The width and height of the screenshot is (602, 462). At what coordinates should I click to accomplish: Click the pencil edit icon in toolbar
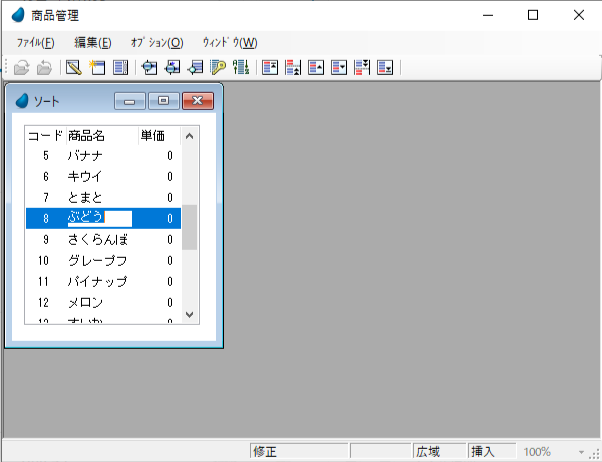click(x=73, y=68)
